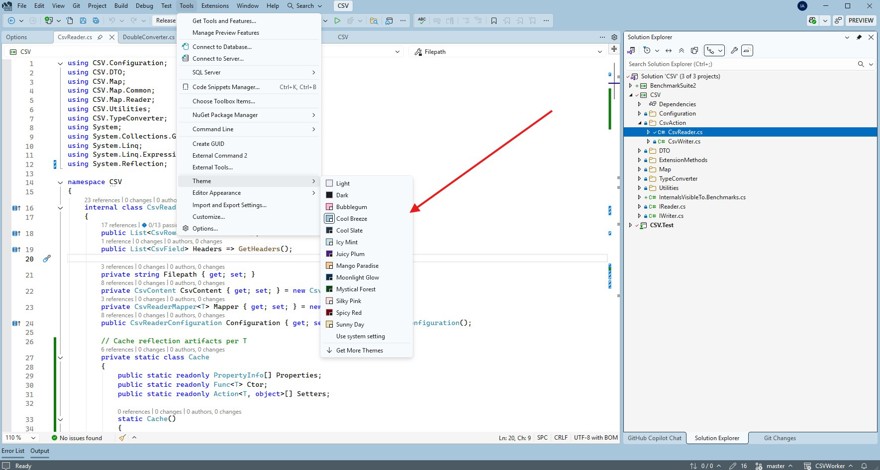Click the Start Debugging green play icon
Viewport: 880px width, 470px height.
click(337, 20)
